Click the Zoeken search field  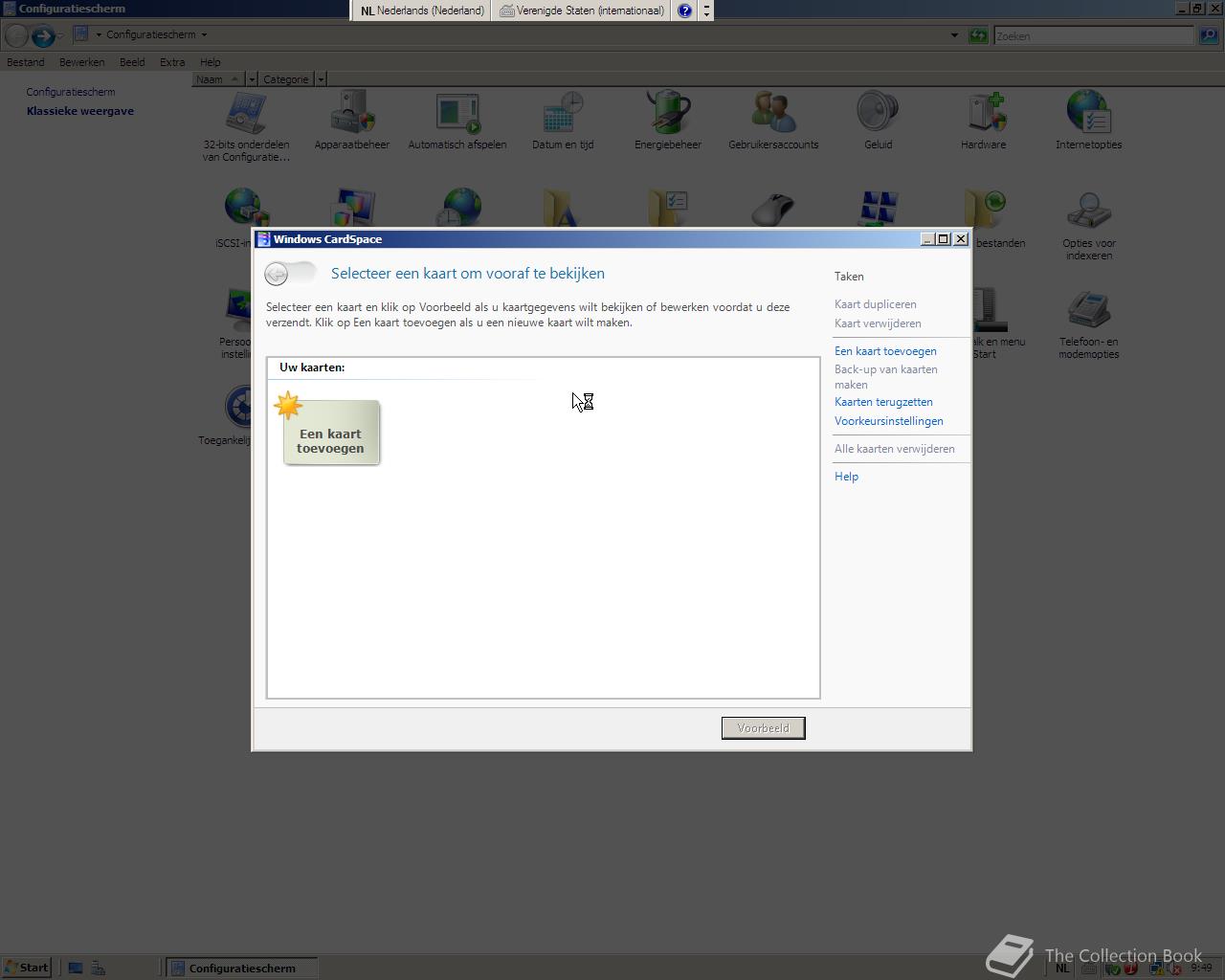point(1093,35)
